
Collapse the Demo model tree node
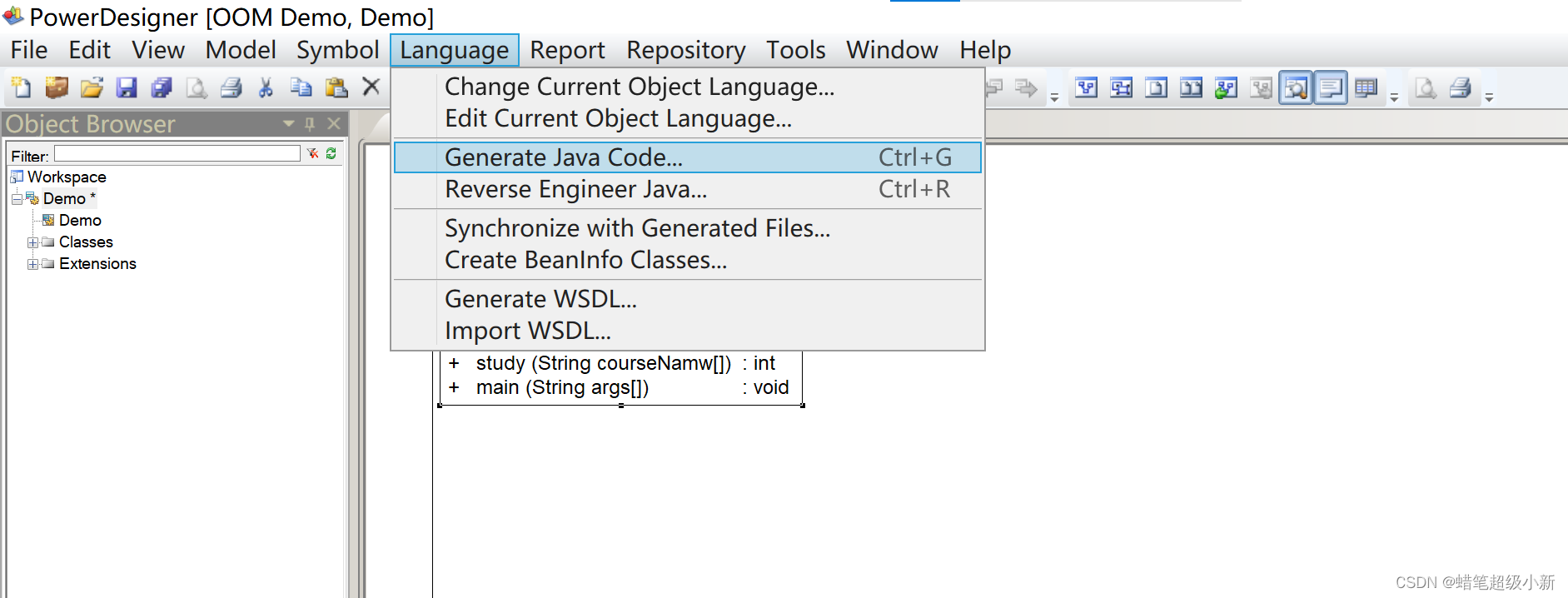coord(17,199)
